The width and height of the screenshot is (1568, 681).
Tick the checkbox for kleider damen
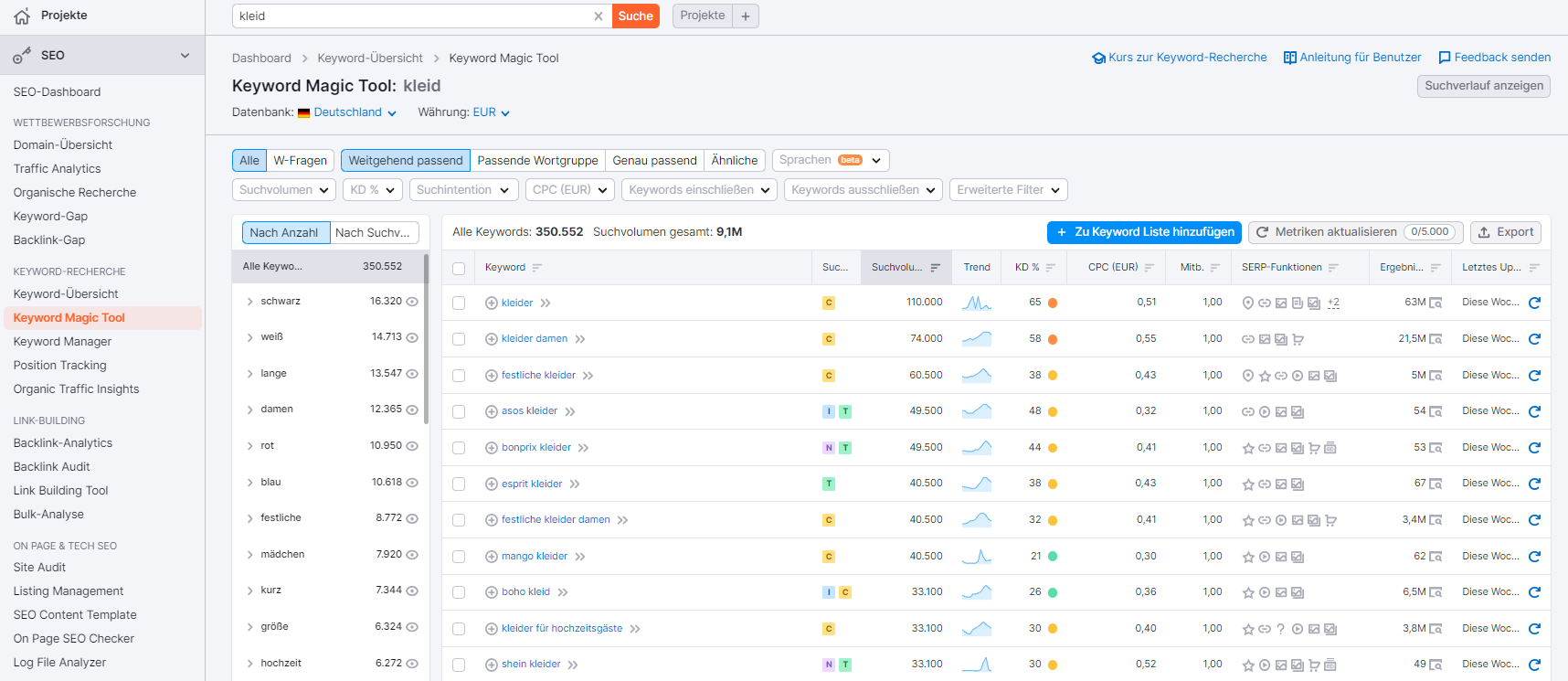tap(459, 339)
